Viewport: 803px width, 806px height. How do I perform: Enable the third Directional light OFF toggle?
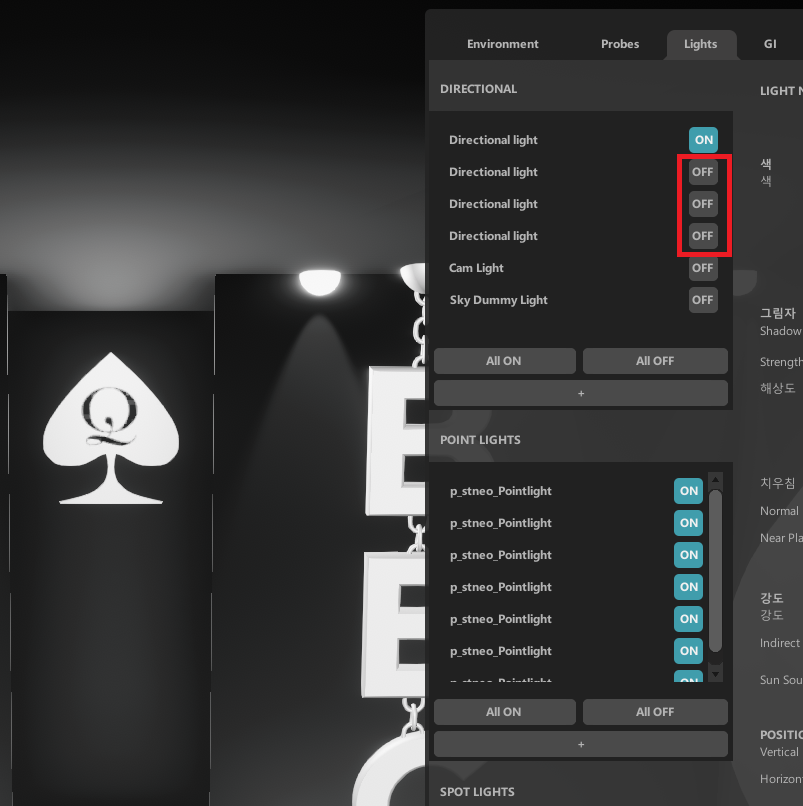click(x=703, y=204)
